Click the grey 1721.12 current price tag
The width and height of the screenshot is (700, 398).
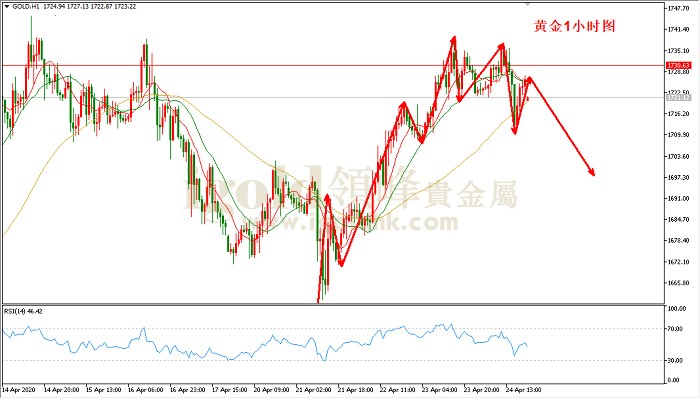678,97
